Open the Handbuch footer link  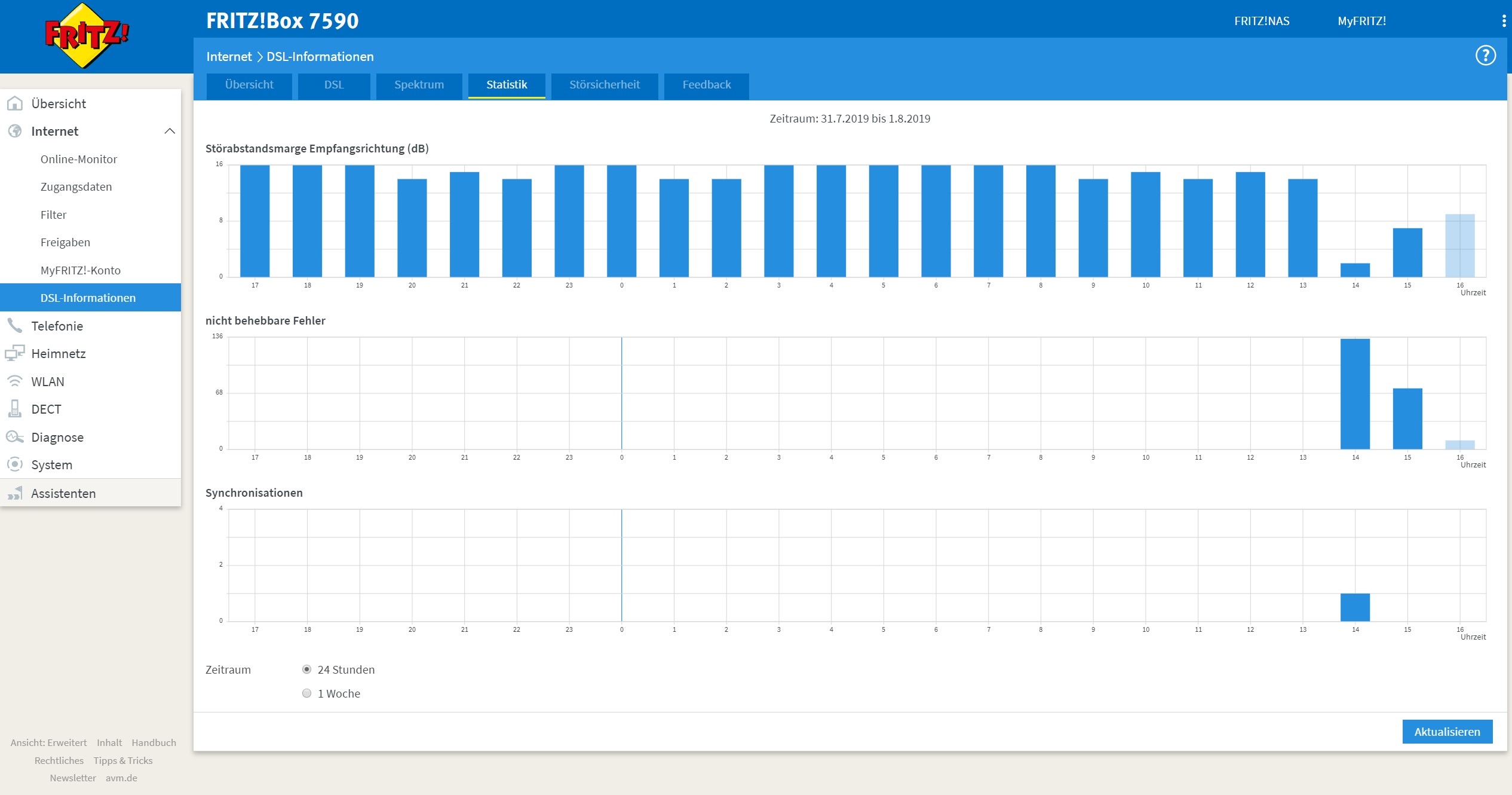[154, 742]
